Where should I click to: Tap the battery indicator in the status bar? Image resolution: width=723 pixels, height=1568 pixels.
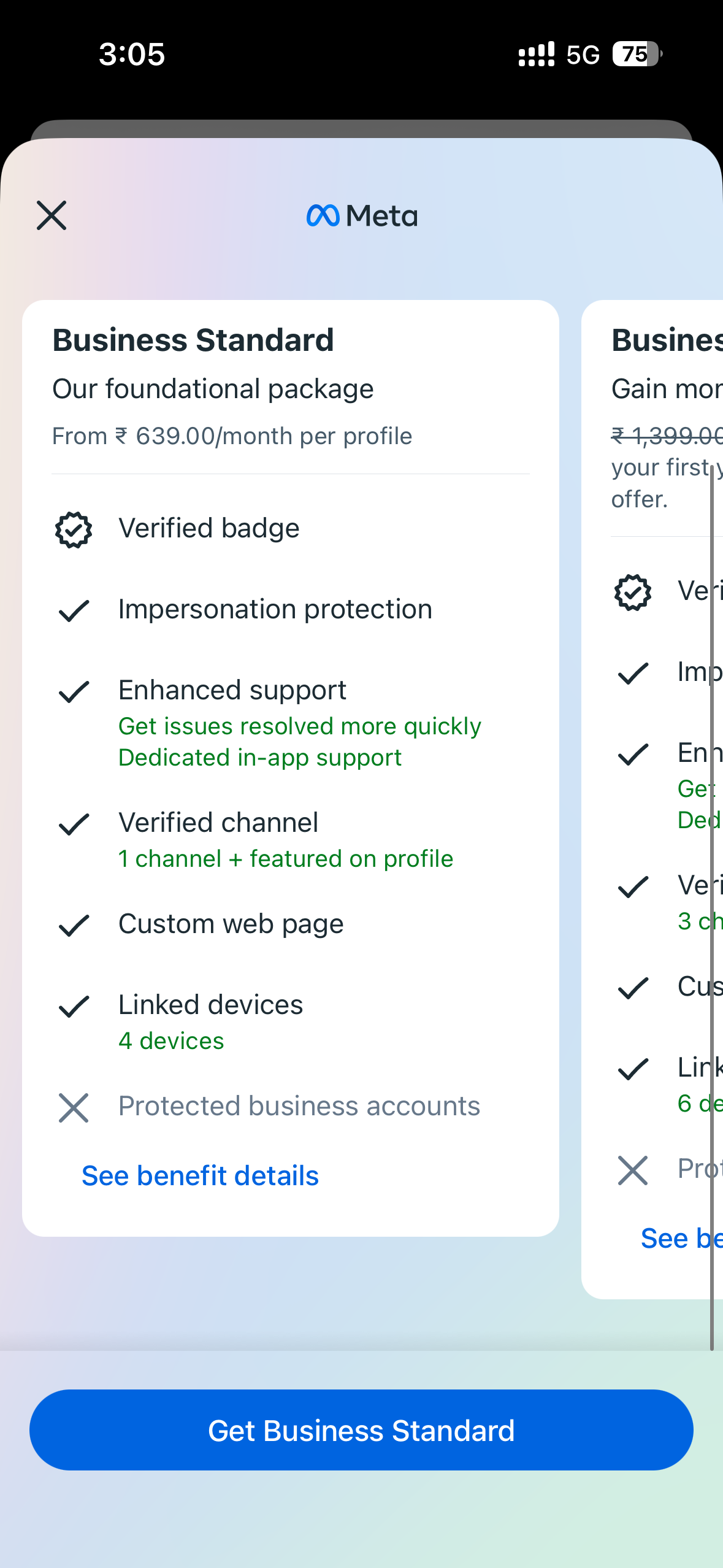coord(637,54)
